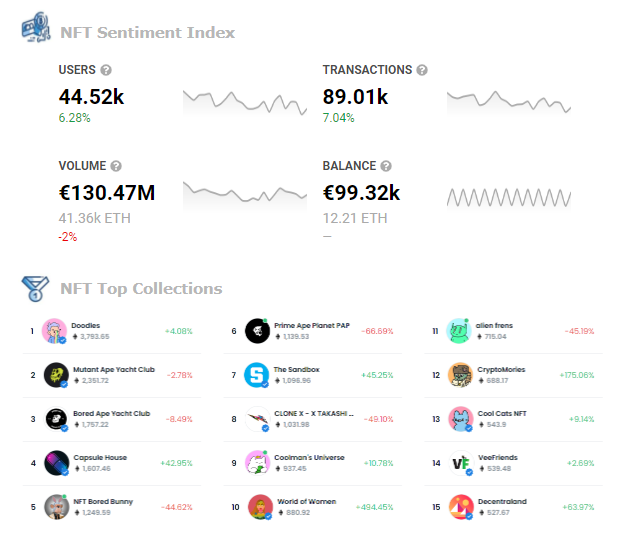This screenshot has width=635, height=553.
Task: Open the VOLUME question mark tooltip icon
Action: (116, 166)
